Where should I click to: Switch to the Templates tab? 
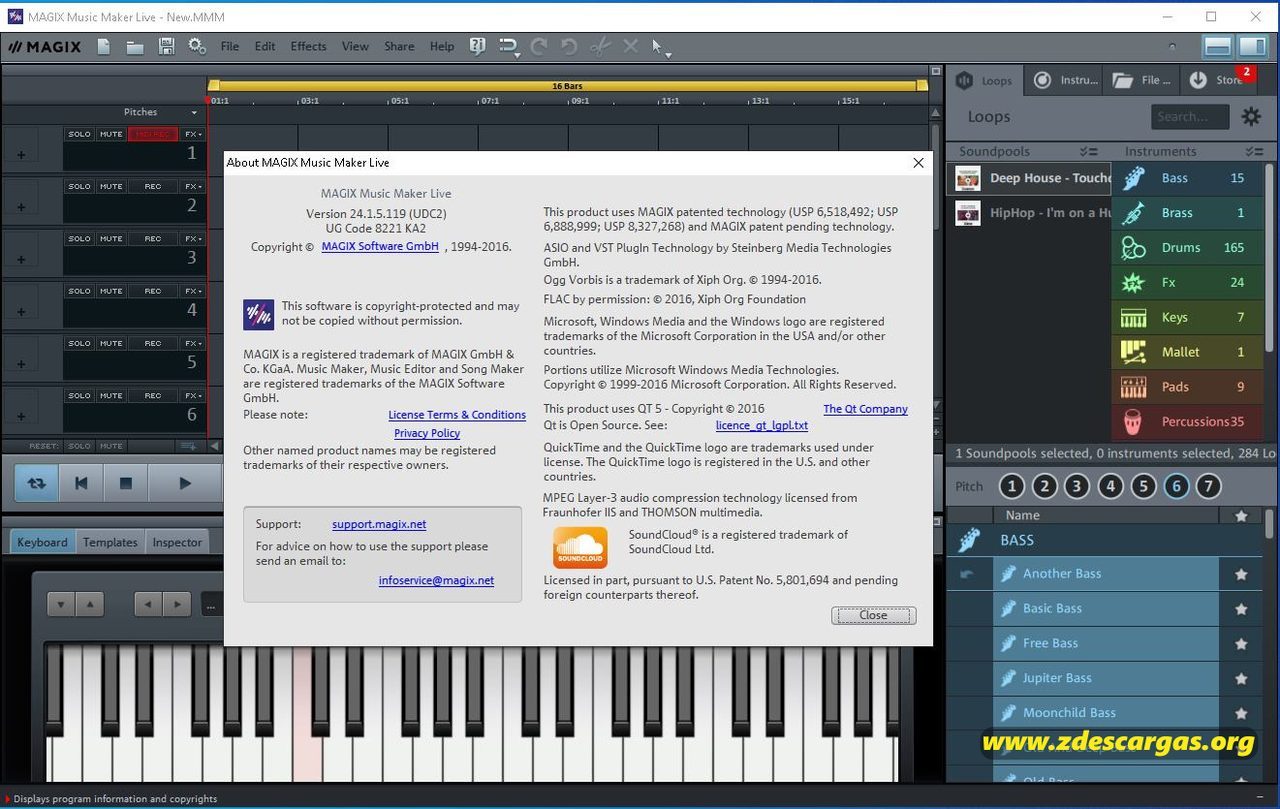(110, 542)
